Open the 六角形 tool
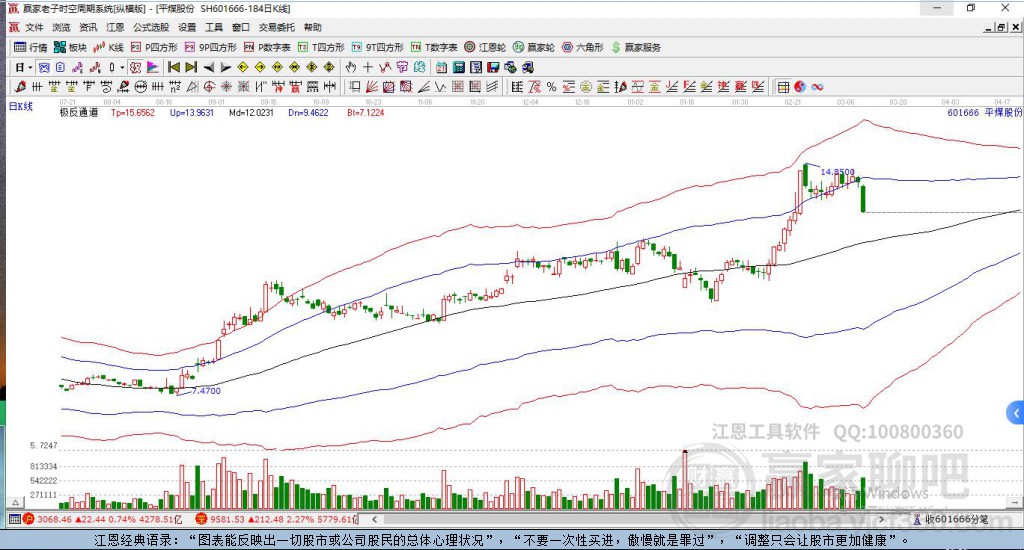Viewport: 1024px width, 550px height. pos(583,47)
